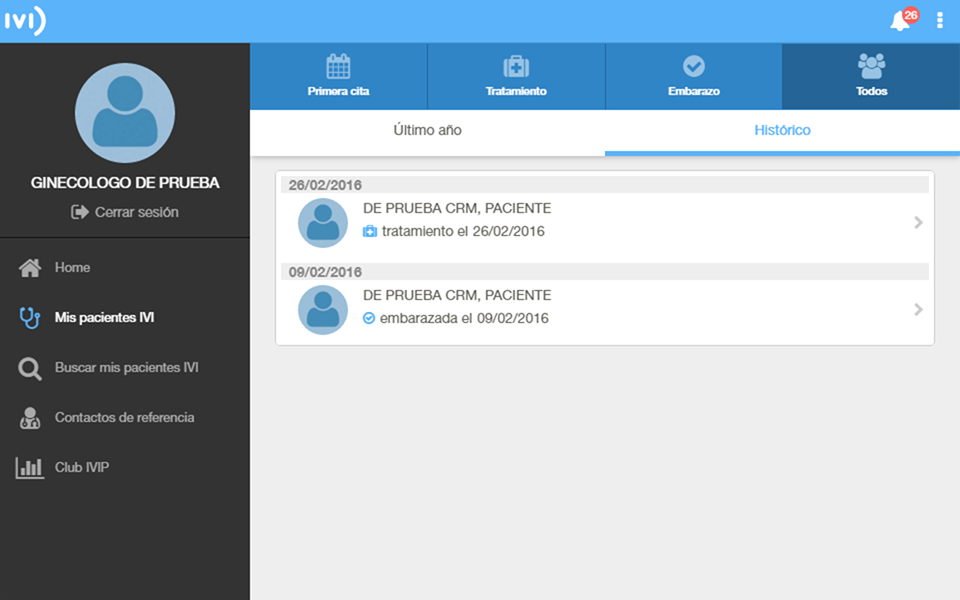Image resolution: width=960 pixels, height=600 pixels.
Task: Click the Home house icon
Action: point(29,268)
